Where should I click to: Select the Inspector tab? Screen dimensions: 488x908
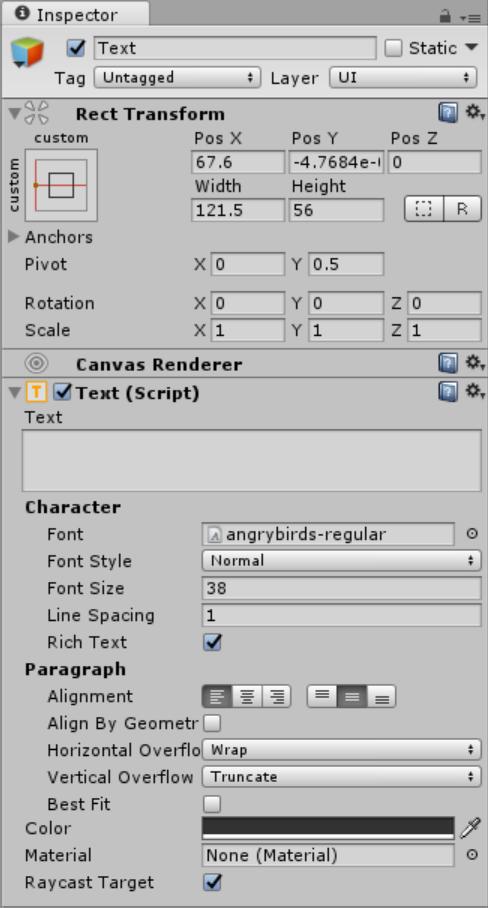point(75,14)
